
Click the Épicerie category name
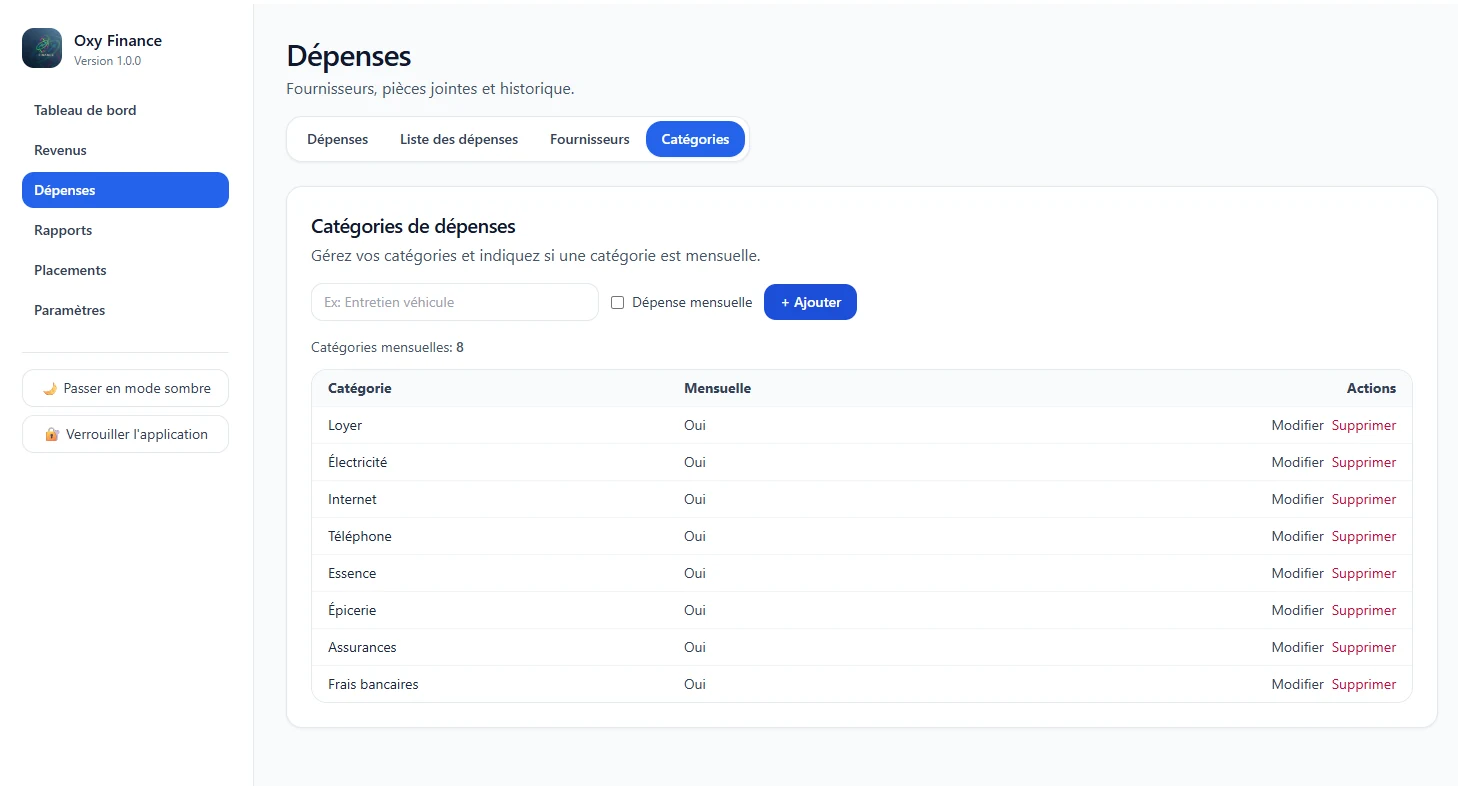coord(352,610)
